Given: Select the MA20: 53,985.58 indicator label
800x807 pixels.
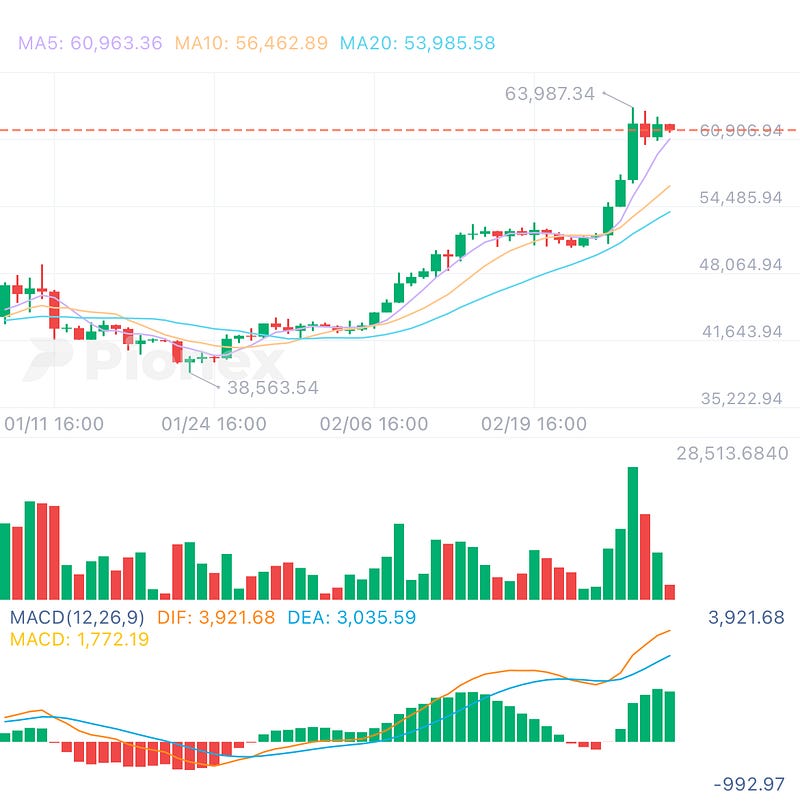Looking at the screenshot, I should pos(418,43).
